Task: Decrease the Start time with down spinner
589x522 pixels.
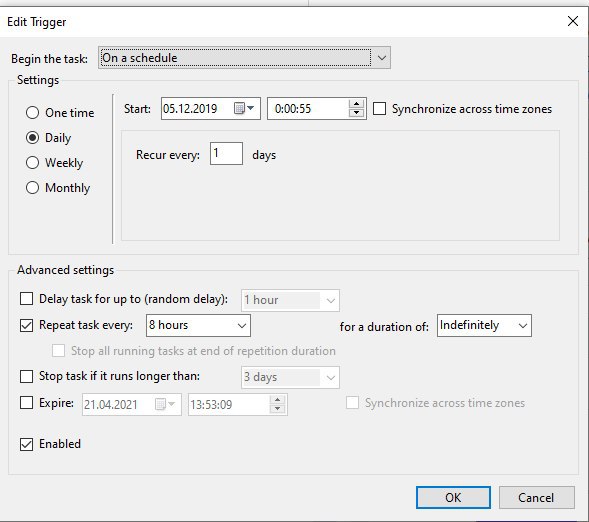Action: tap(356, 113)
